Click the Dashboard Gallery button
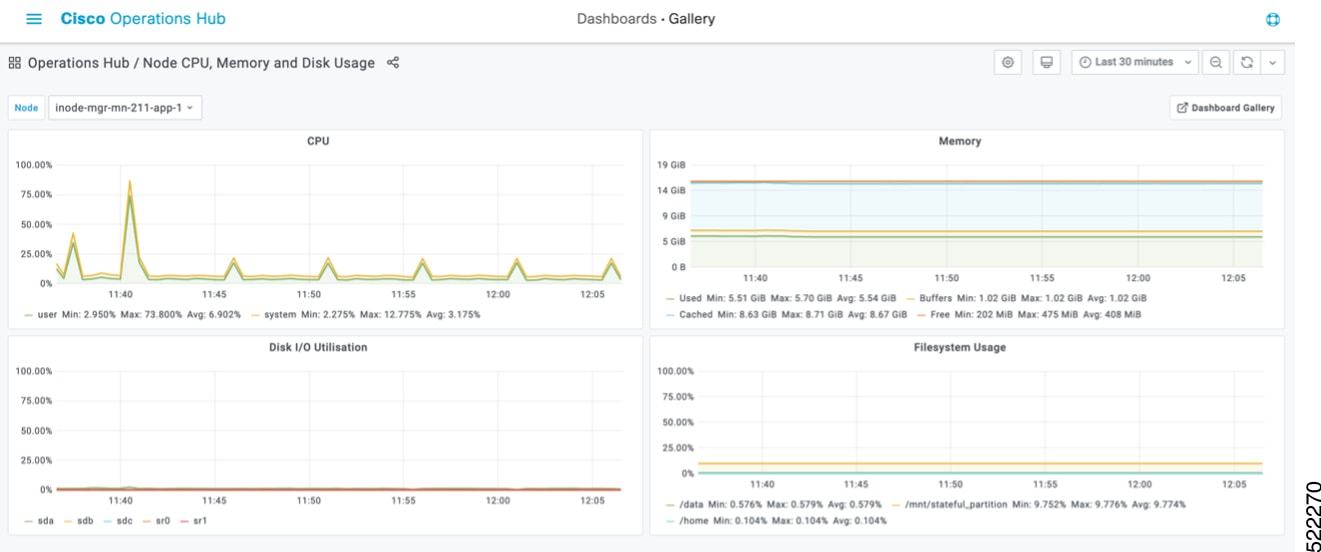 1225,108
